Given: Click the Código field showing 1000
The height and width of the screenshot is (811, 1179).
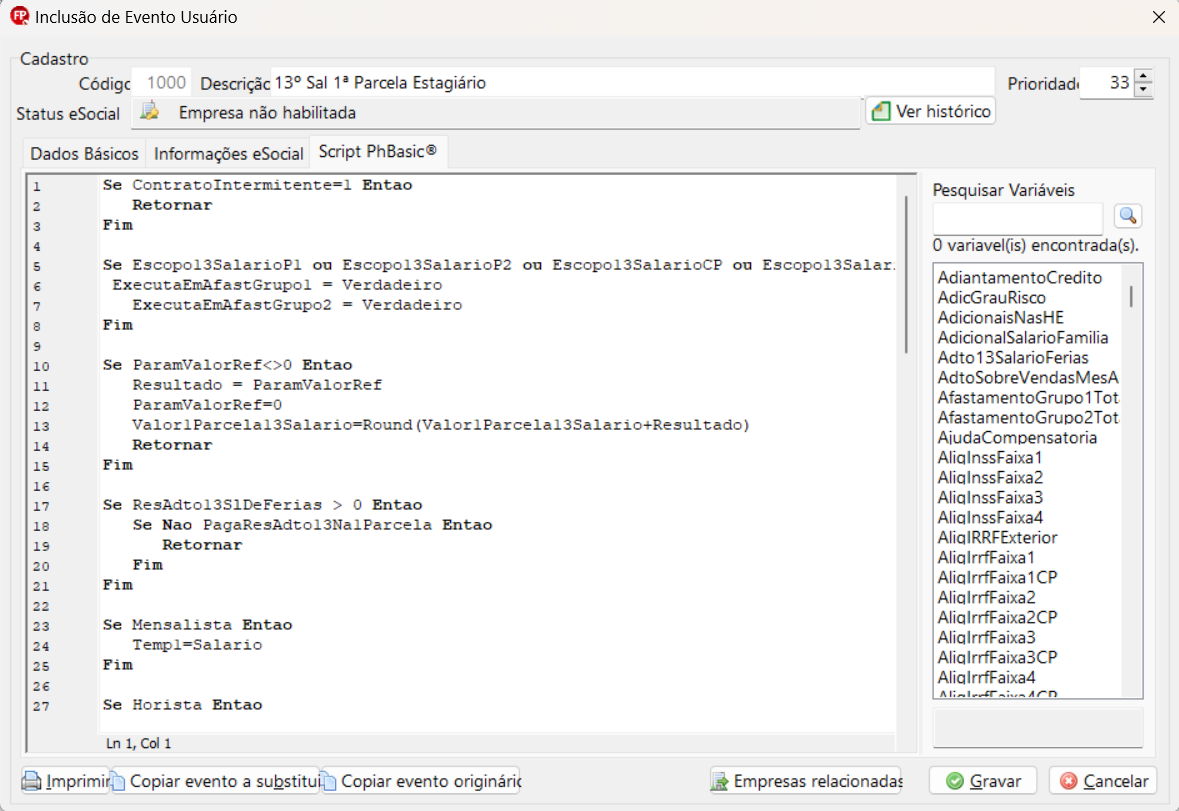Looking at the screenshot, I should pos(161,83).
